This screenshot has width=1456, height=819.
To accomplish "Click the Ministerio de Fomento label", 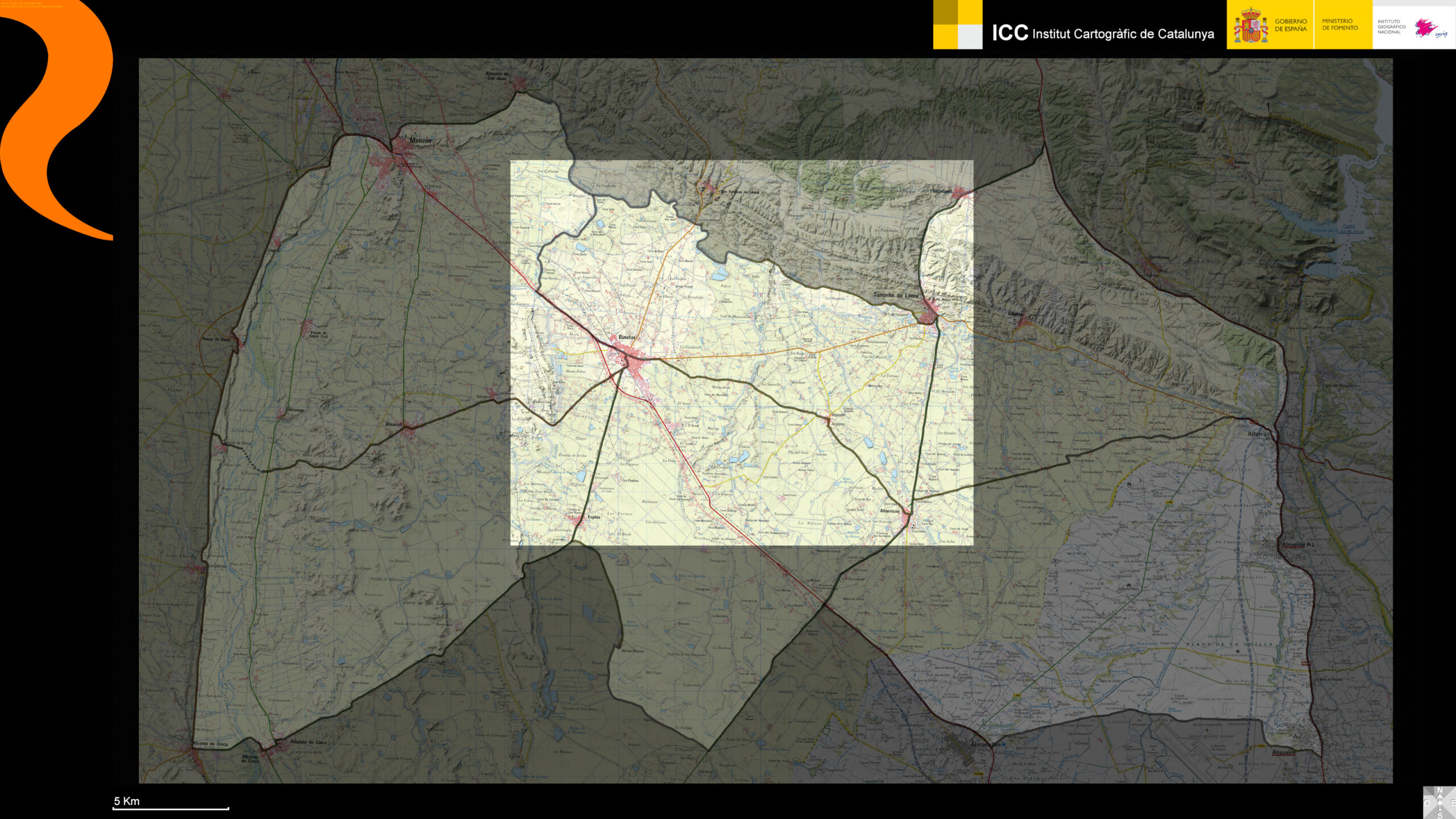I will pyautogui.click(x=1339, y=24).
